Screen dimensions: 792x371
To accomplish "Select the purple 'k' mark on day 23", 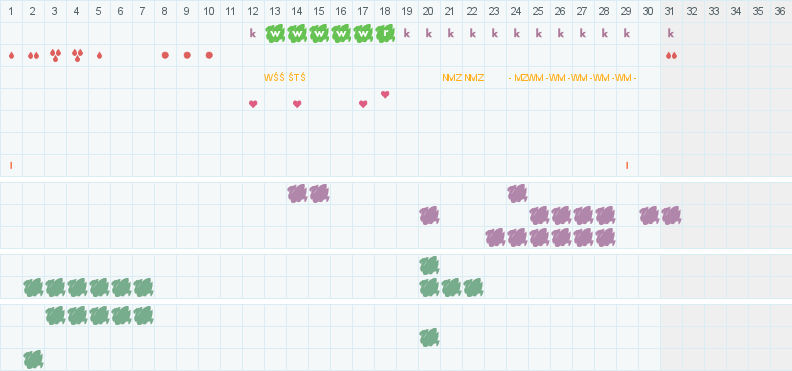I will [x=495, y=34].
